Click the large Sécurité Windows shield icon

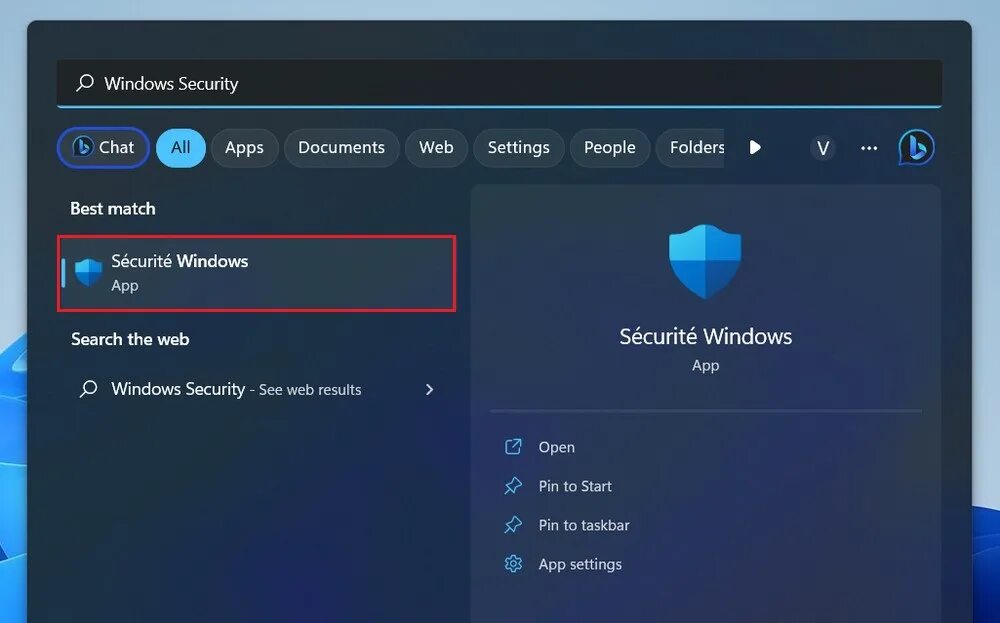(x=705, y=261)
